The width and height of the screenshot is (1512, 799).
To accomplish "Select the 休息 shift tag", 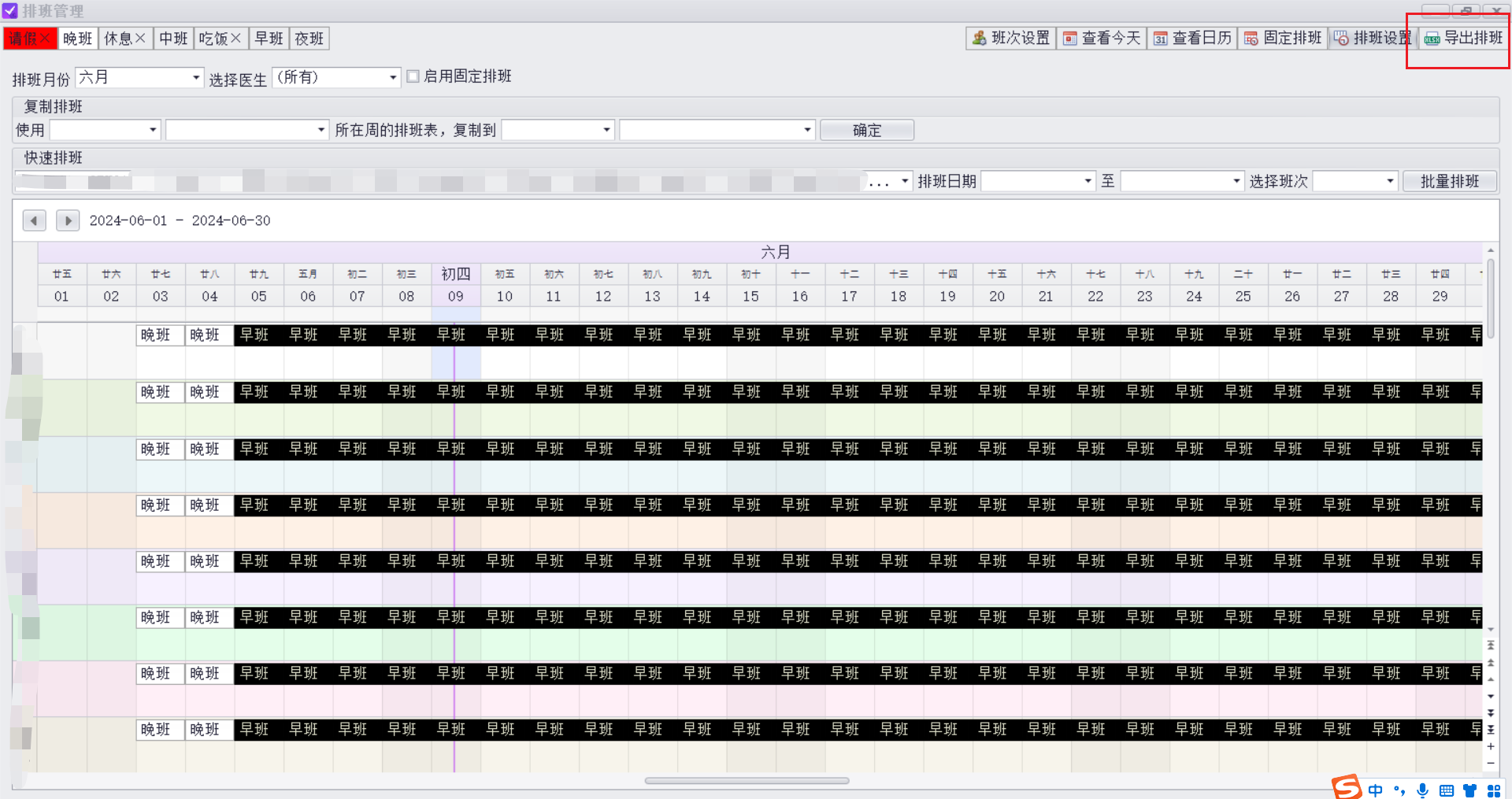I will 125,39.
